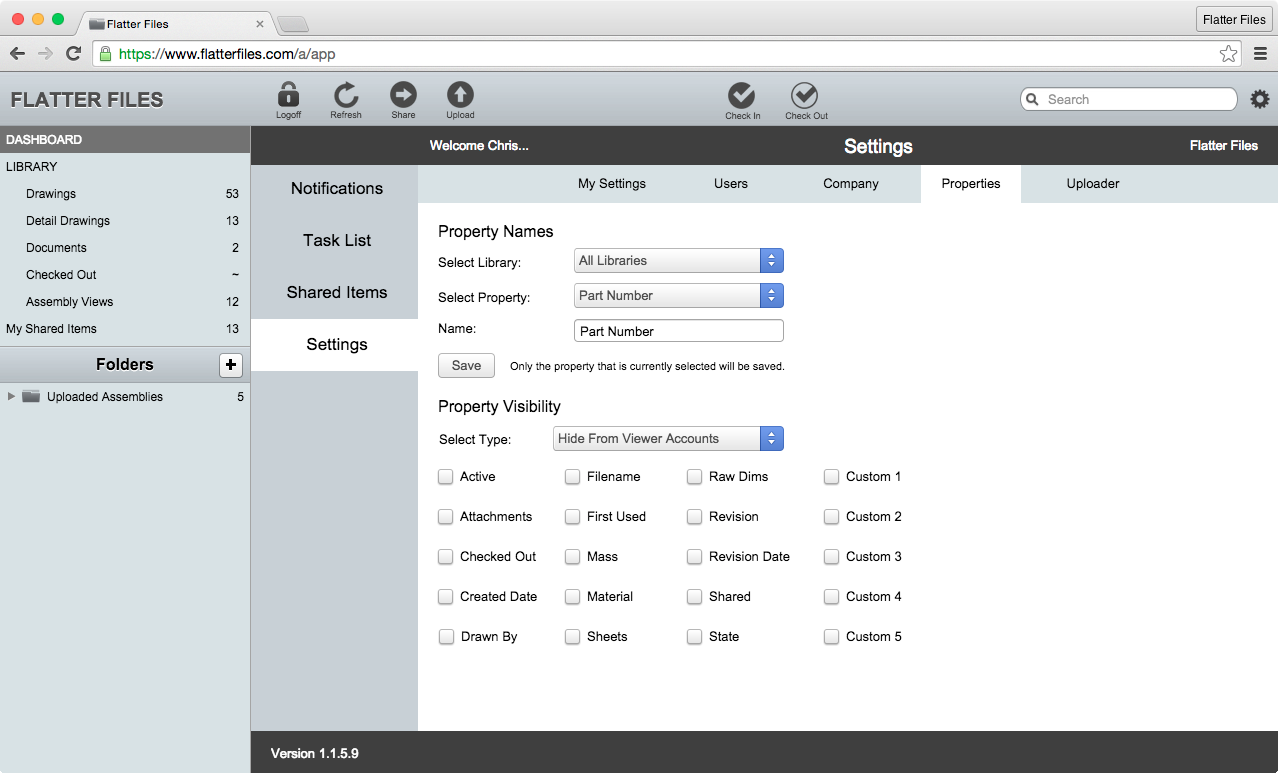The height and width of the screenshot is (773, 1278).
Task: Toggle the Shared property checkbox
Action: [694, 597]
